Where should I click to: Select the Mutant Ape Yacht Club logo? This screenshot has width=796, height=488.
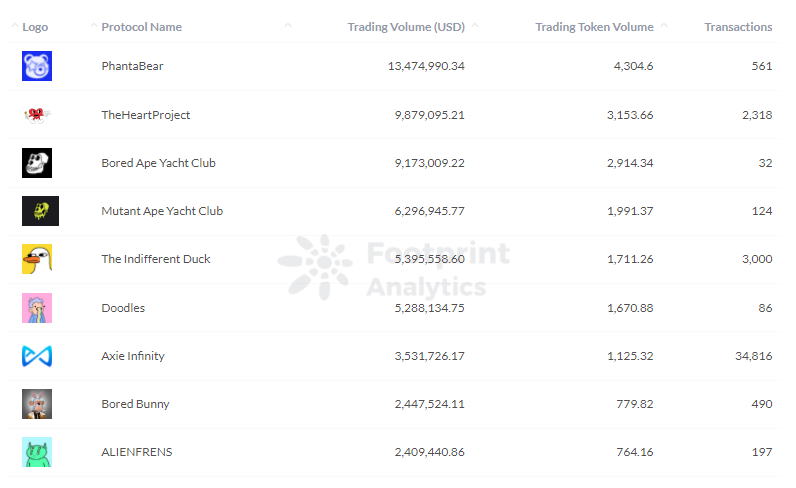[x=41, y=211]
